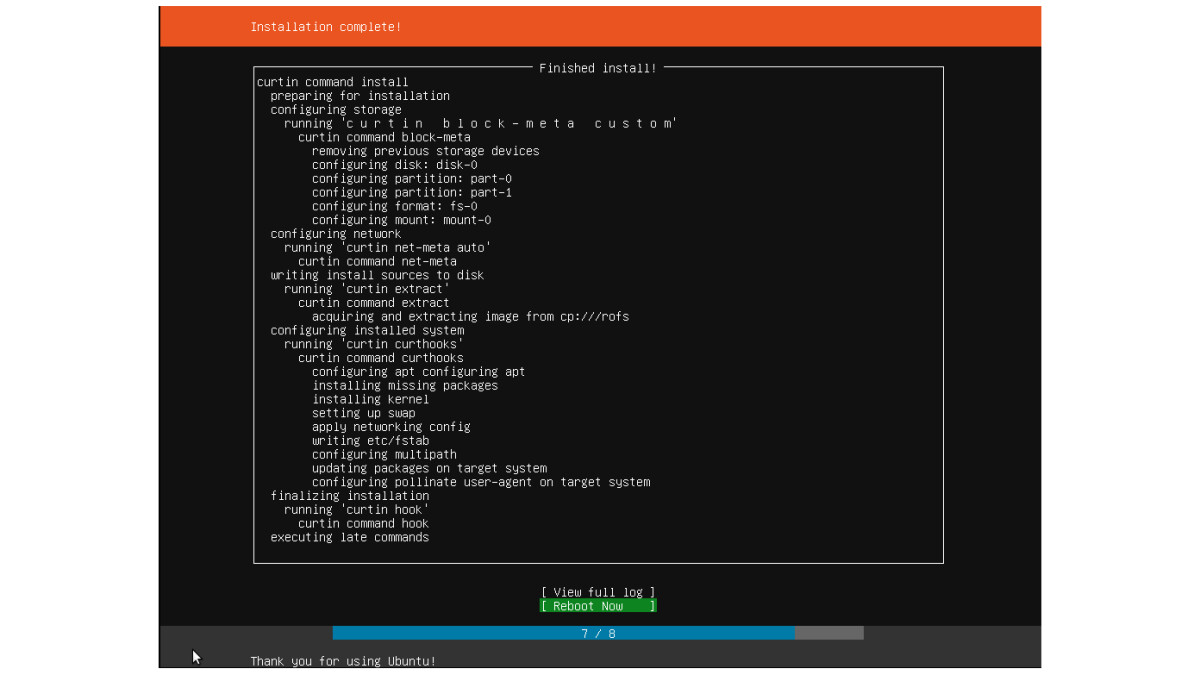The height and width of the screenshot is (675, 1200).
Task: Click 'writing install sources to disk' line
Action: click(377, 275)
